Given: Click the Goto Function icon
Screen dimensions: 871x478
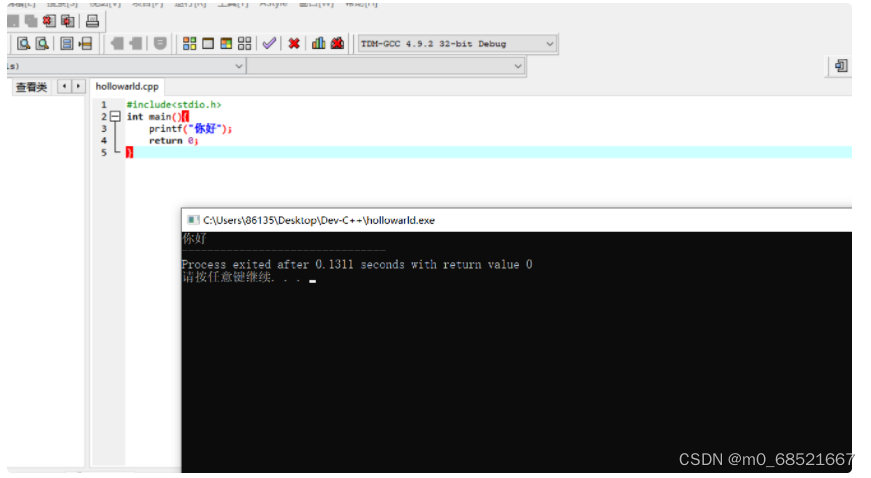Looking at the screenshot, I should pyautogui.click(x=67, y=43).
